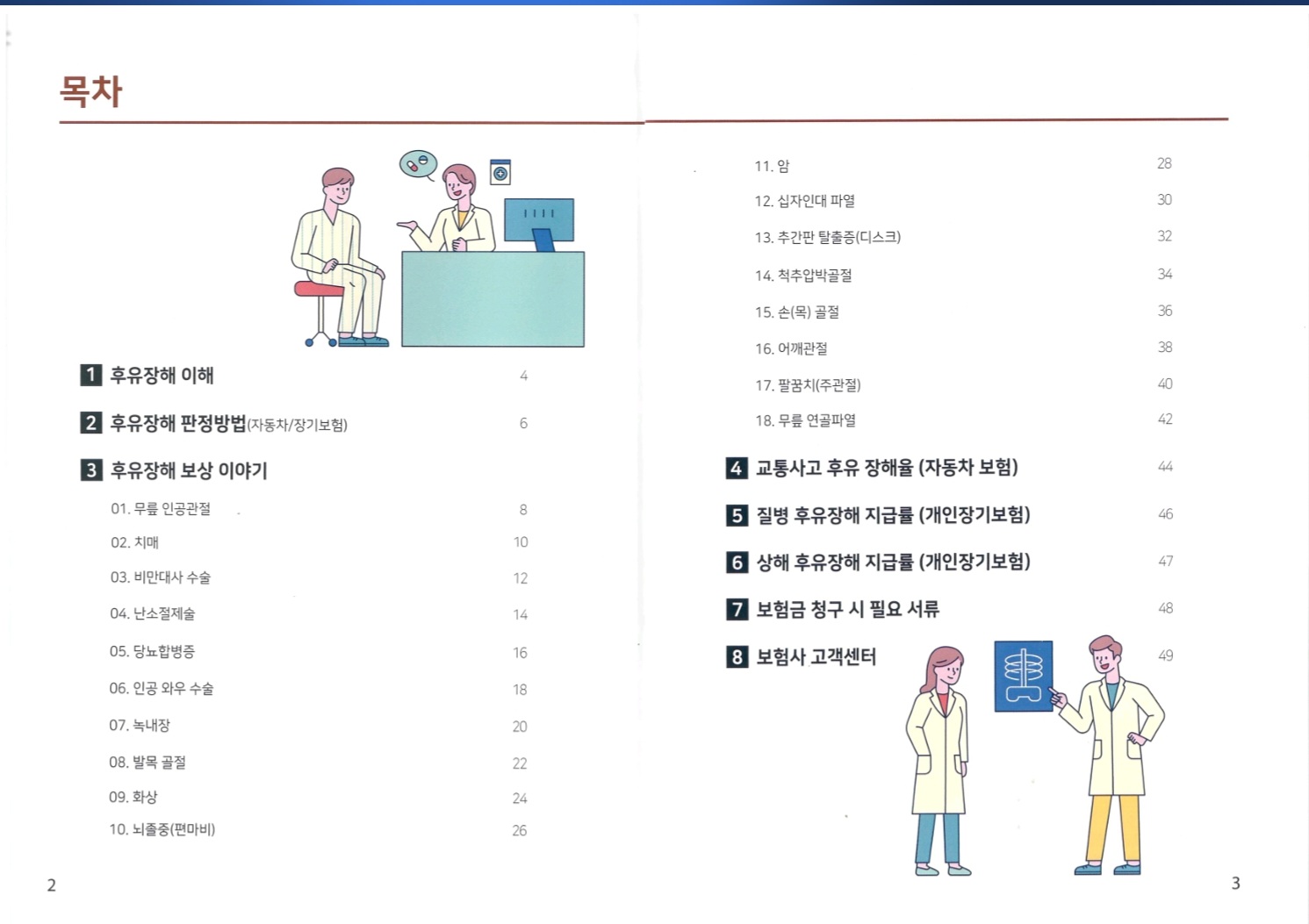Screen dimensions: 1309x924
Task: Click the numbered box icon 4
Action: (x=737, y=468)
